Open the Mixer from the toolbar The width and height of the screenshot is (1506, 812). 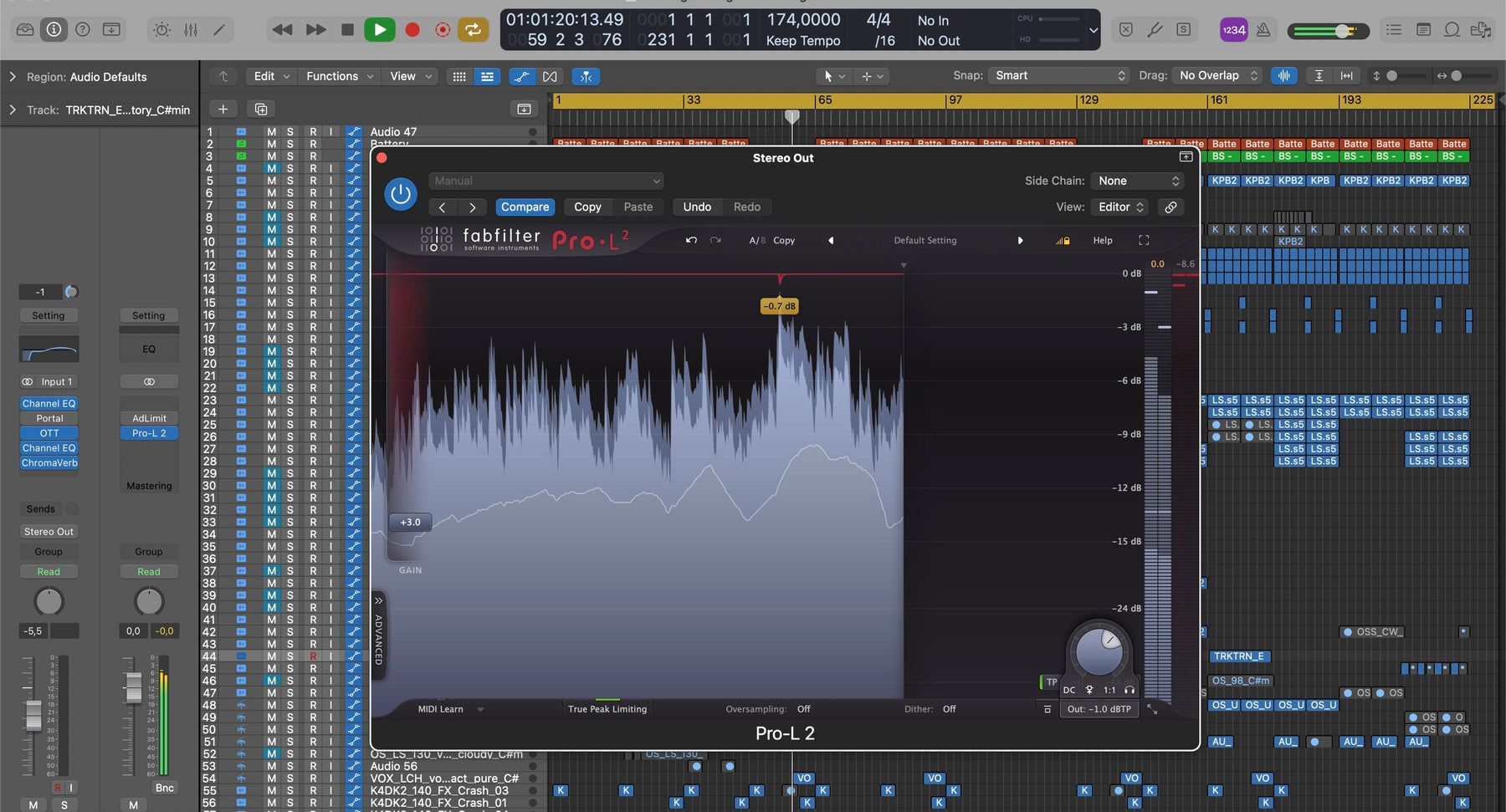coord(191,30)
